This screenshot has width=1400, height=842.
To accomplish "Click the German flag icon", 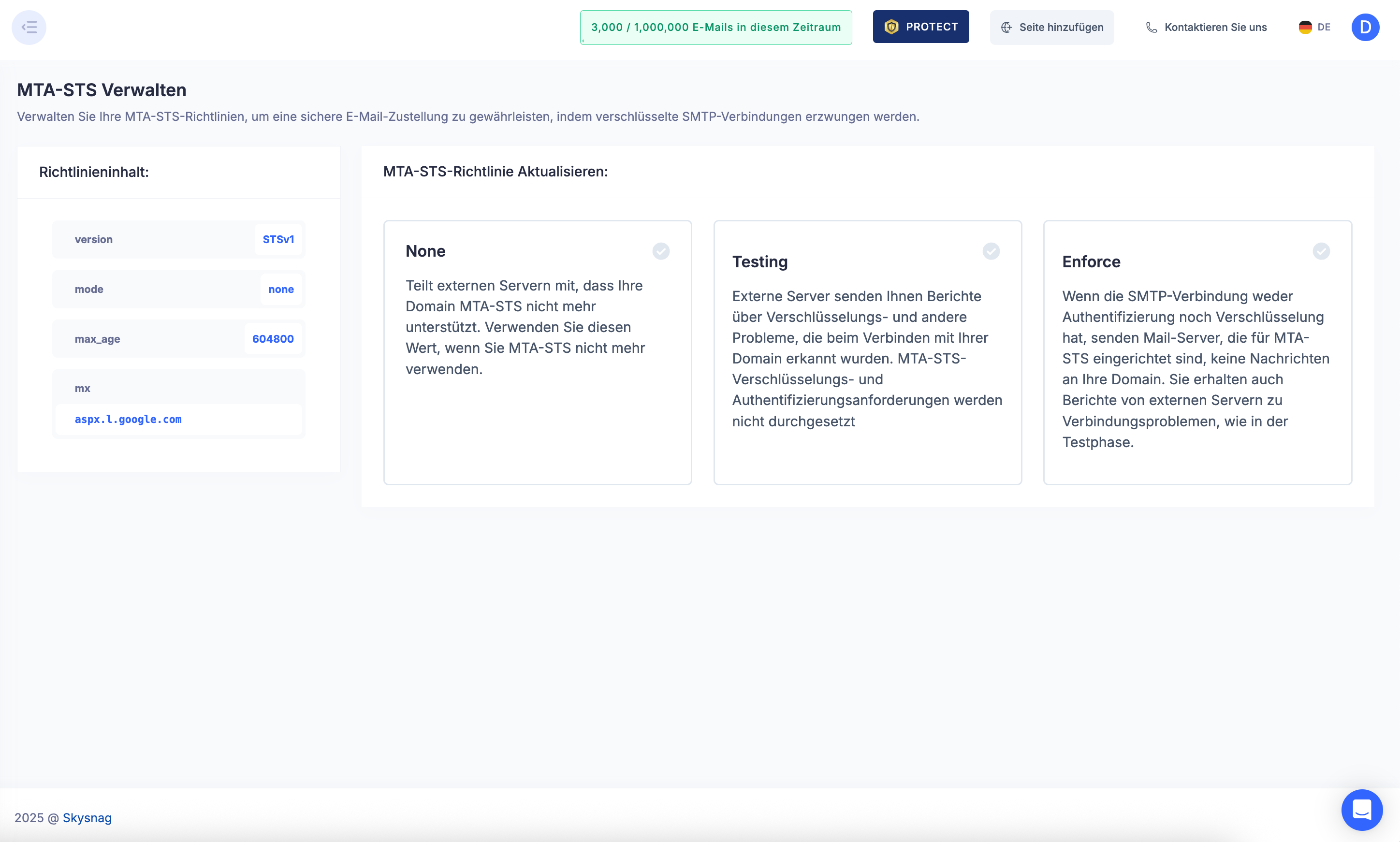I will (x=1305, y=27).
